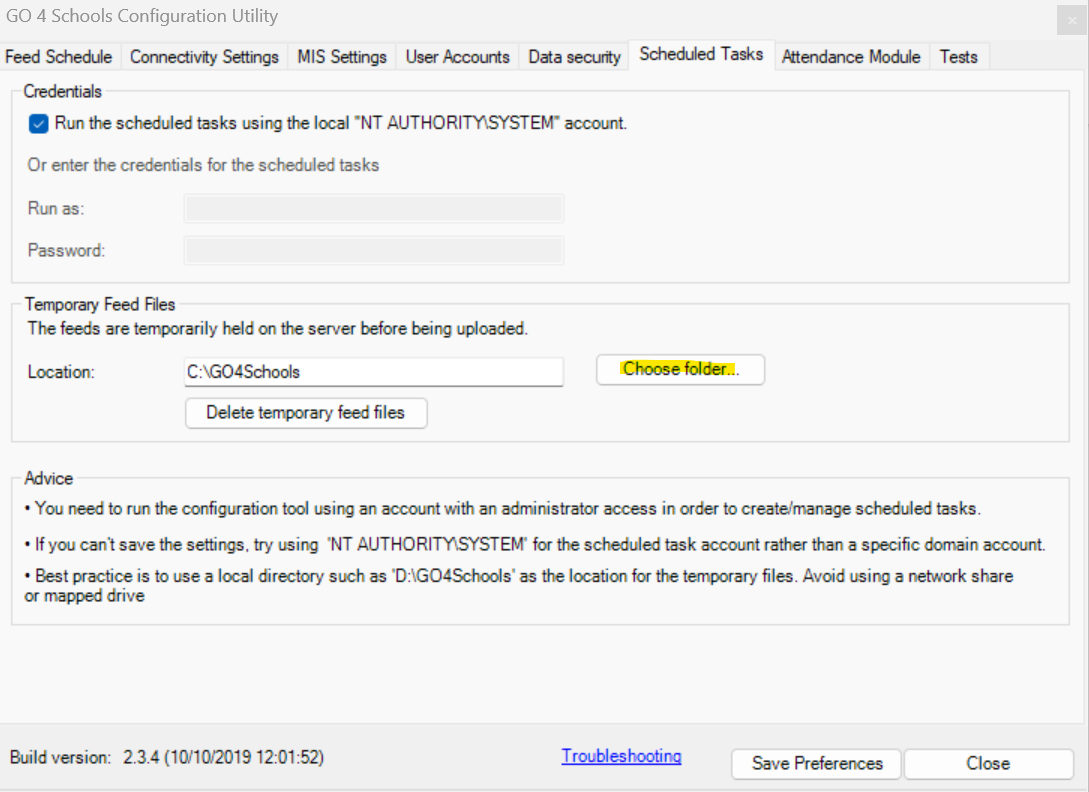Click the Build version 2.3.4 text

pos(167,757)
